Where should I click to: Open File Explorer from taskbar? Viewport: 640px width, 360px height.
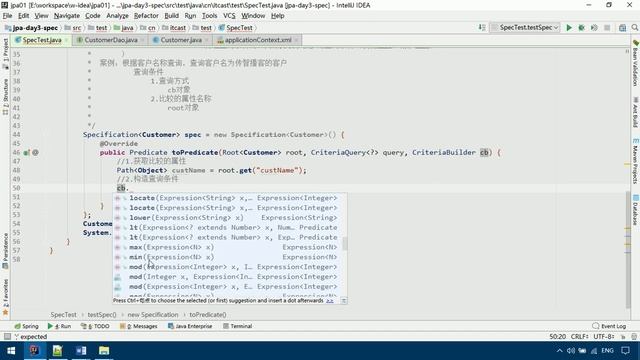tap(104, 351)
